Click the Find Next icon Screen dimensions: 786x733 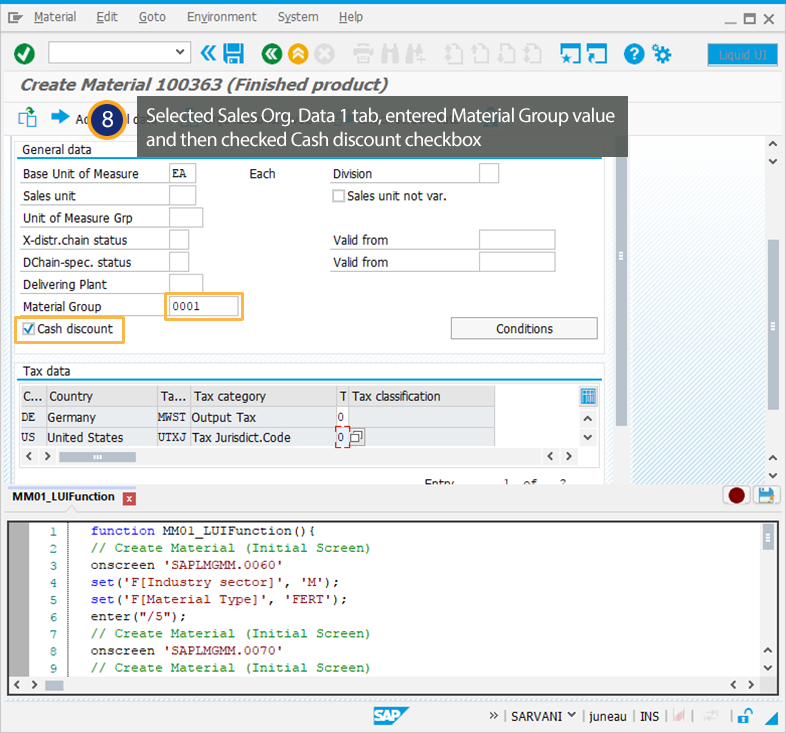415,54
